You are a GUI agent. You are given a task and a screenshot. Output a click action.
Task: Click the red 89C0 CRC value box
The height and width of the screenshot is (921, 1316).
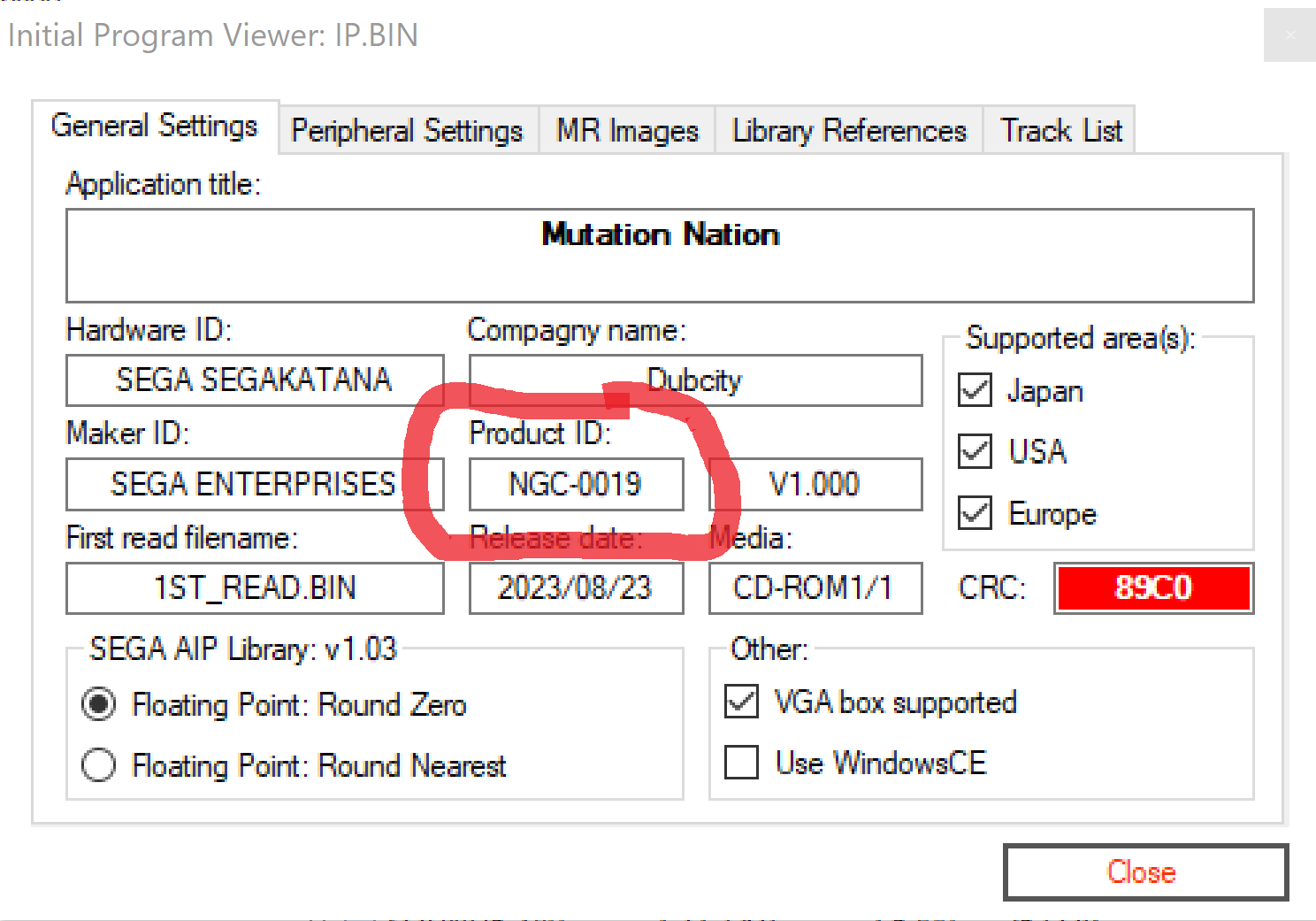[x=1154, y=588]
